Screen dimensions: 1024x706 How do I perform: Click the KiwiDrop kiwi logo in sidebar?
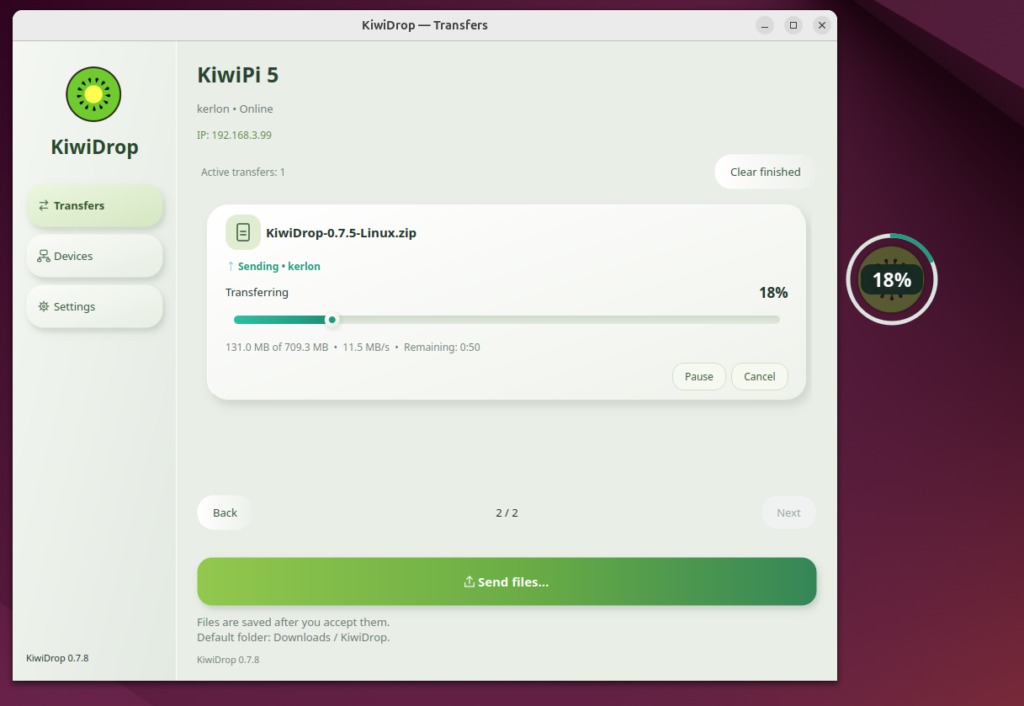93,94
